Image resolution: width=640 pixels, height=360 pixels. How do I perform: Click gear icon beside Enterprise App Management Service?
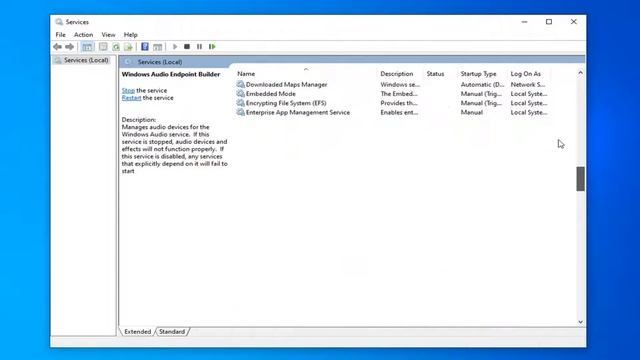[241, 112]
